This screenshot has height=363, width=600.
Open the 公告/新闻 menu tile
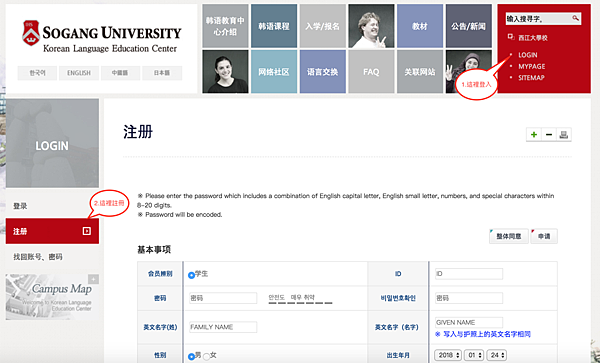(468, 26)
